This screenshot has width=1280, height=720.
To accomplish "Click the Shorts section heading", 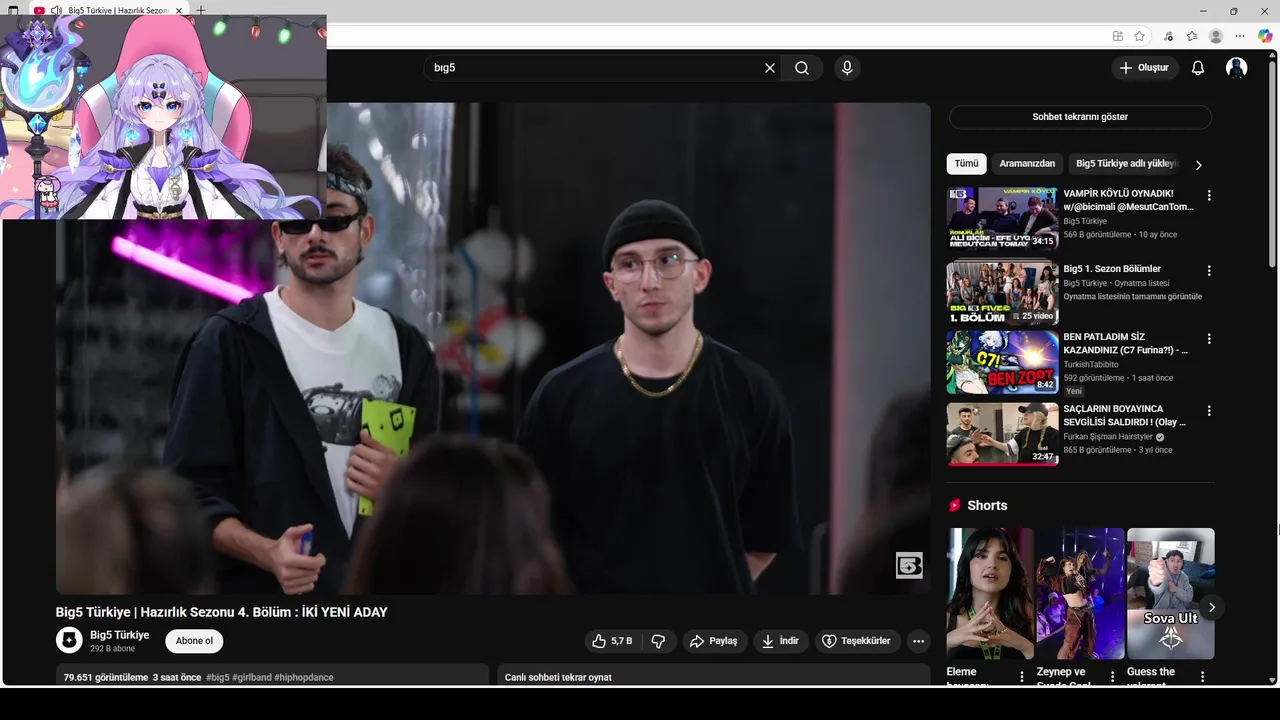I will (987, 506).
